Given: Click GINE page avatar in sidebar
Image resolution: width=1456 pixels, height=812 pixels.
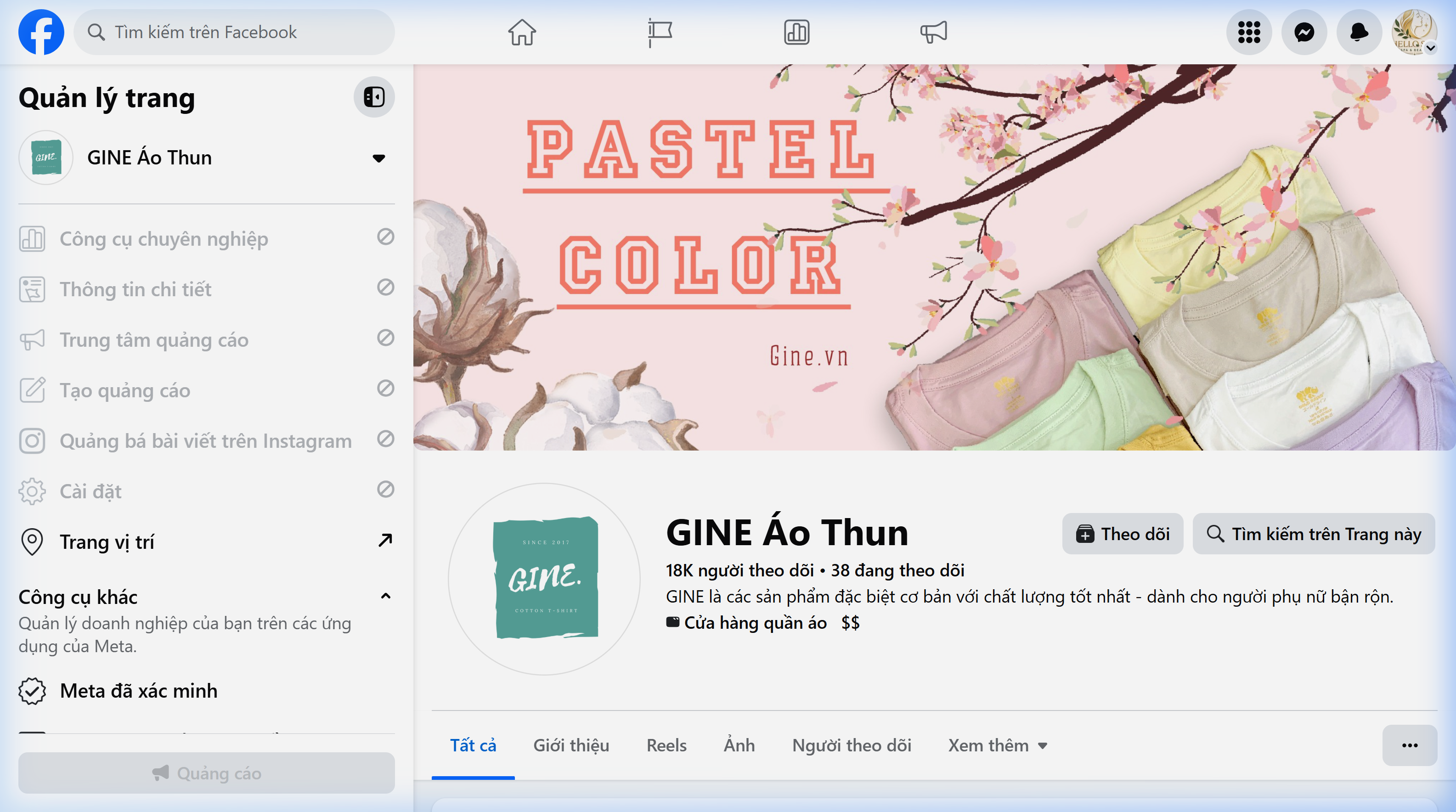Looking at the screenshot, I should tap(46, 158).
